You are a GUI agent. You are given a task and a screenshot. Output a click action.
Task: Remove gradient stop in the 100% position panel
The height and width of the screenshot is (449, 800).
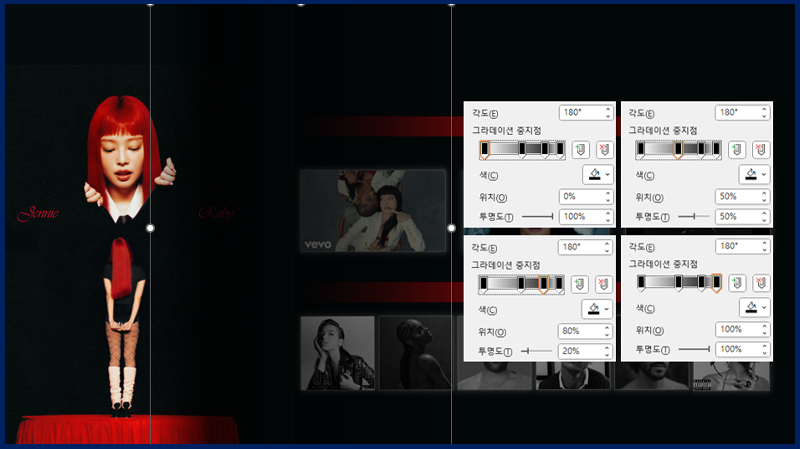(761, 283)
